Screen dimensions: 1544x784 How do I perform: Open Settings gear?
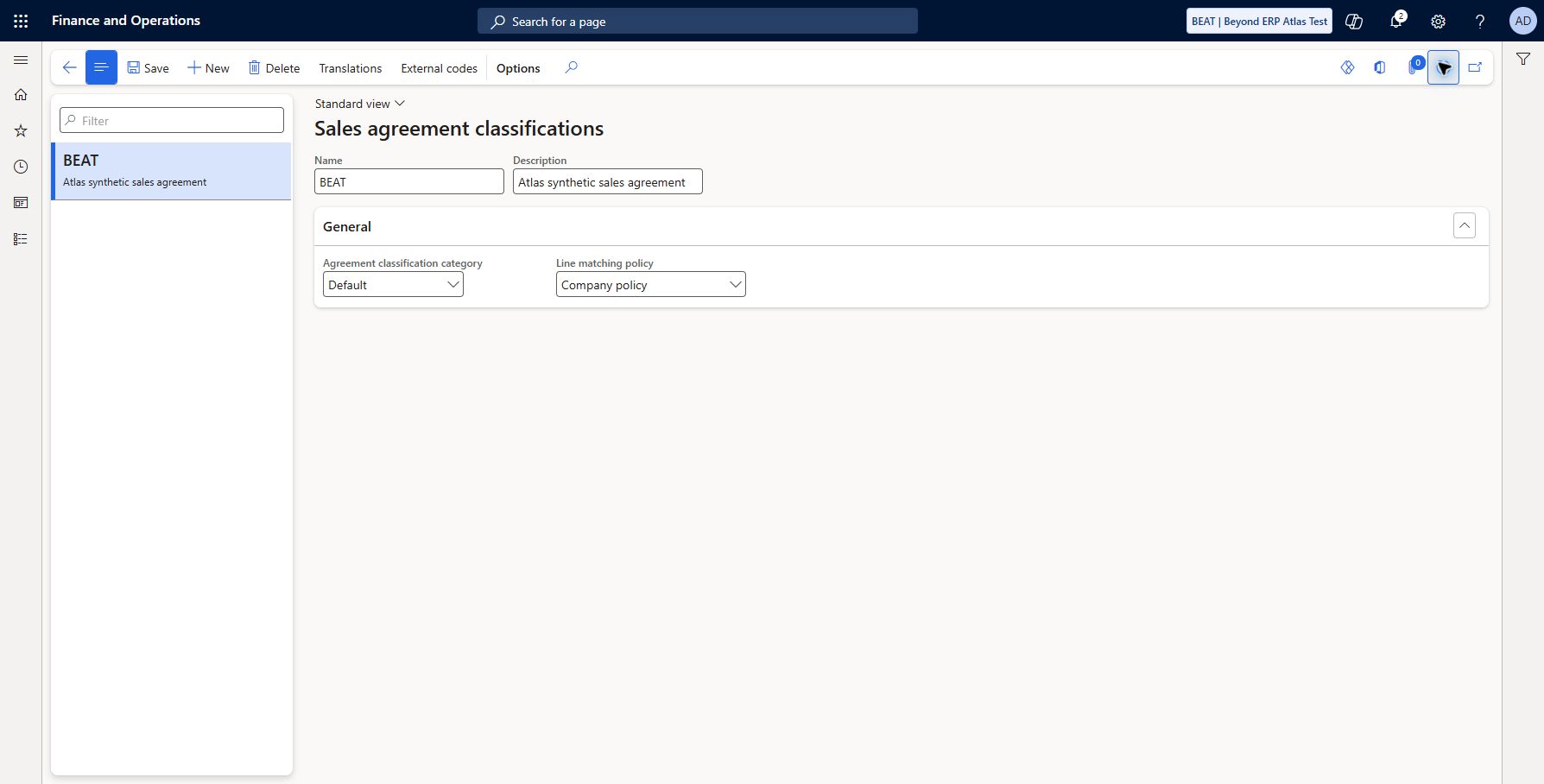click(1438, 21)
